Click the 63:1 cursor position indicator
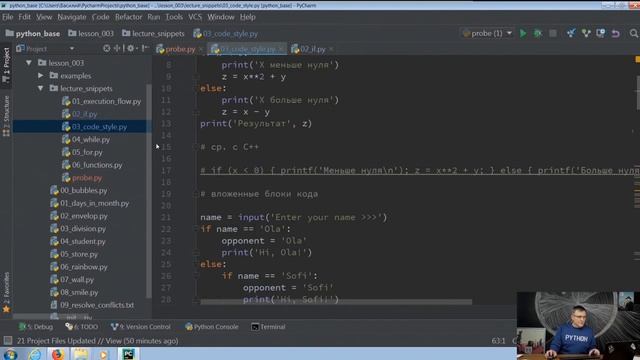Screen dimensions: 640x360 (x=498, y=340)
